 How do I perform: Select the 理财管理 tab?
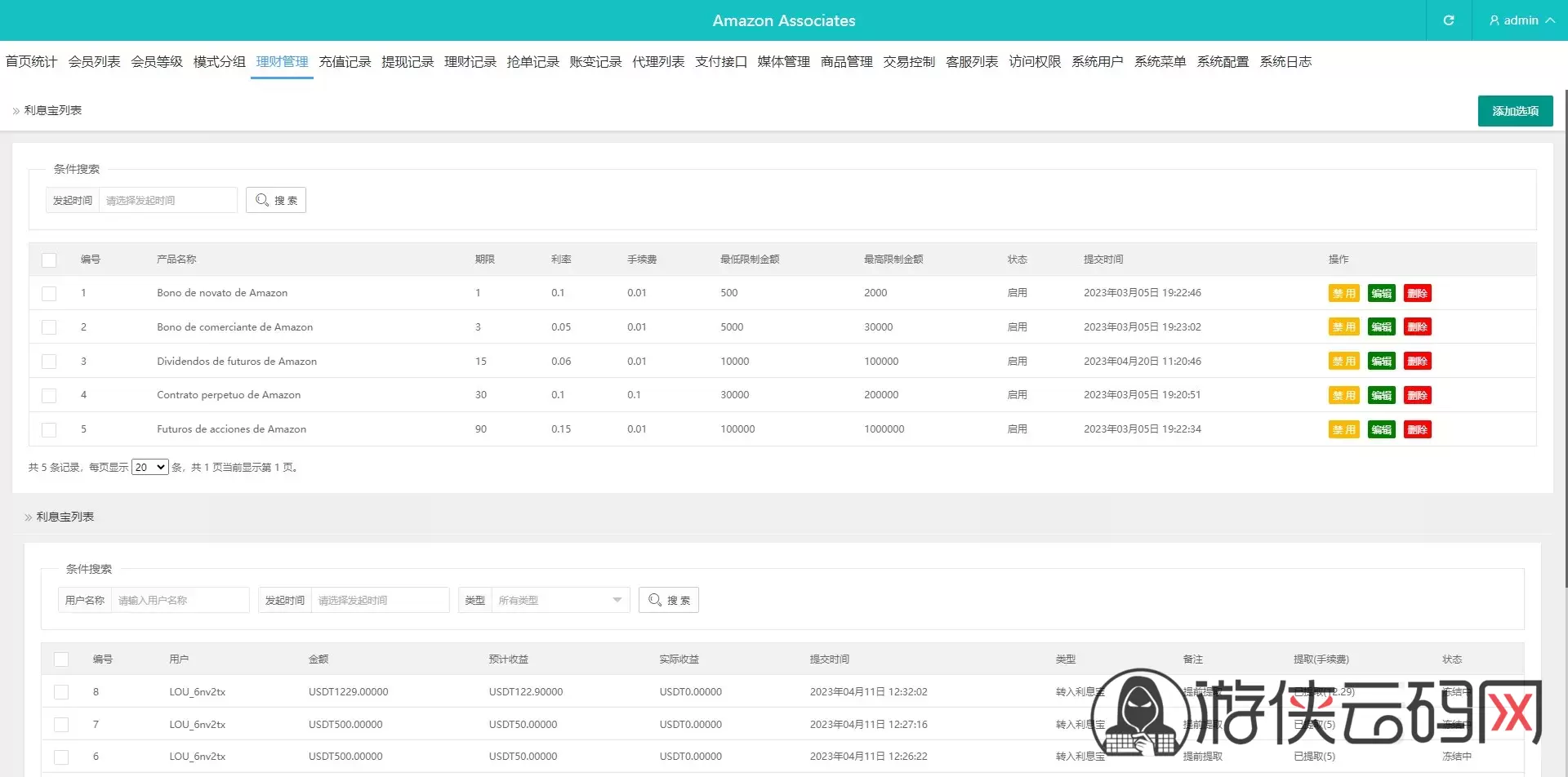coord(282,61)
